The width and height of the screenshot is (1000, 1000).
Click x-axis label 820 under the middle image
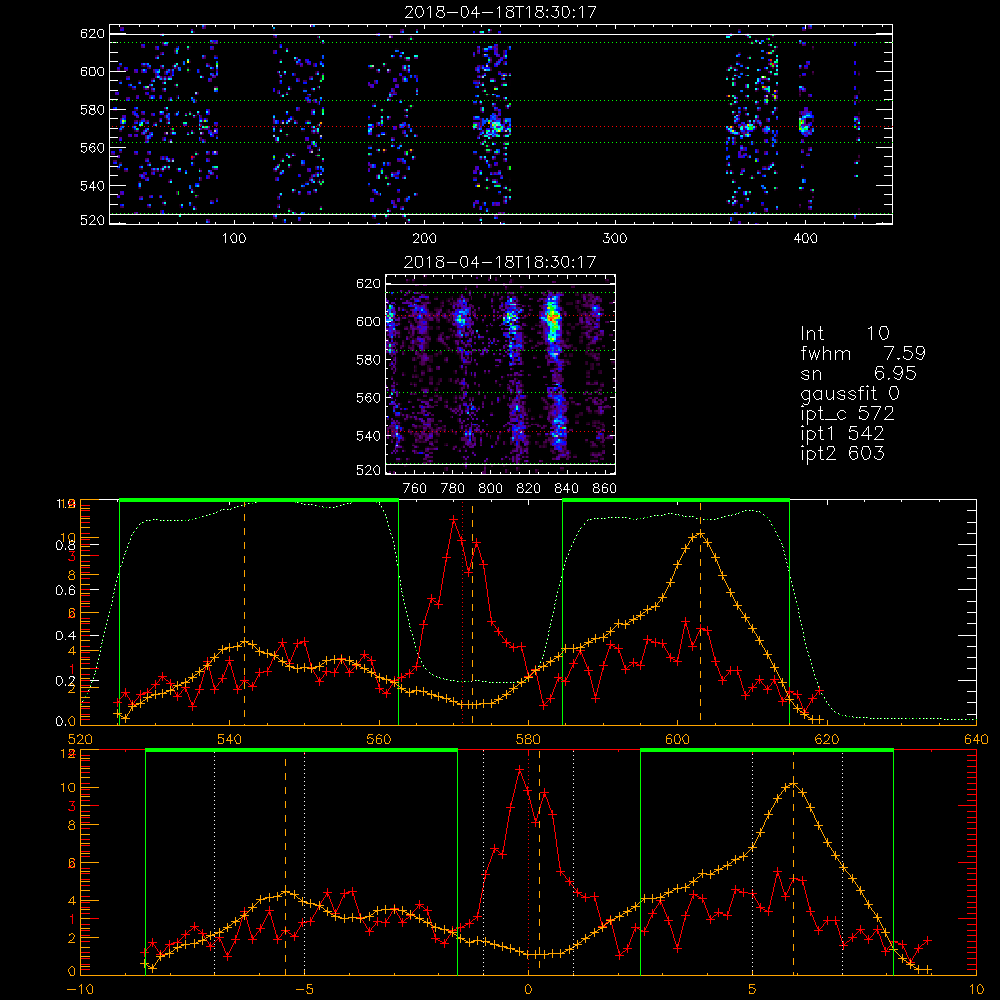(529, 489)
